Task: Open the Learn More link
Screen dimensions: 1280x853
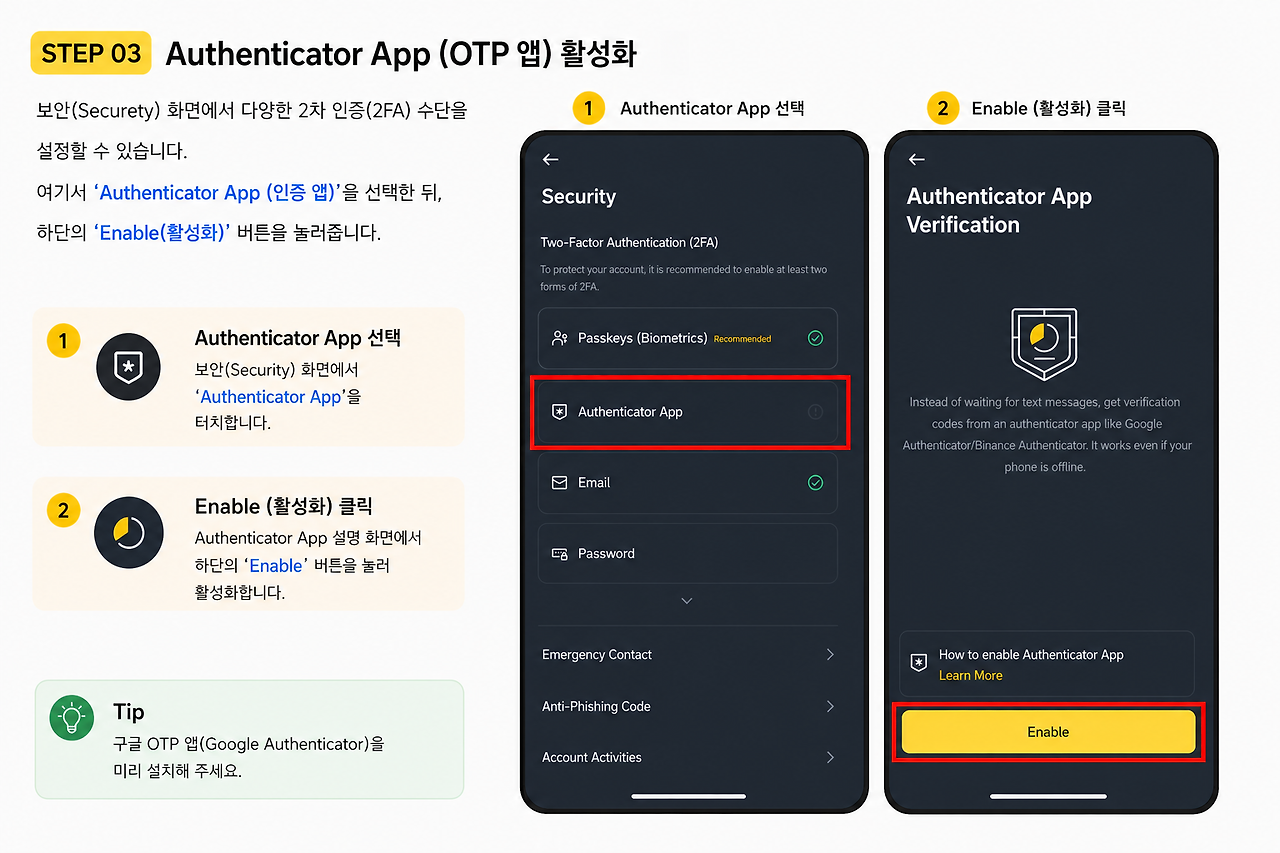Action: 970,676
